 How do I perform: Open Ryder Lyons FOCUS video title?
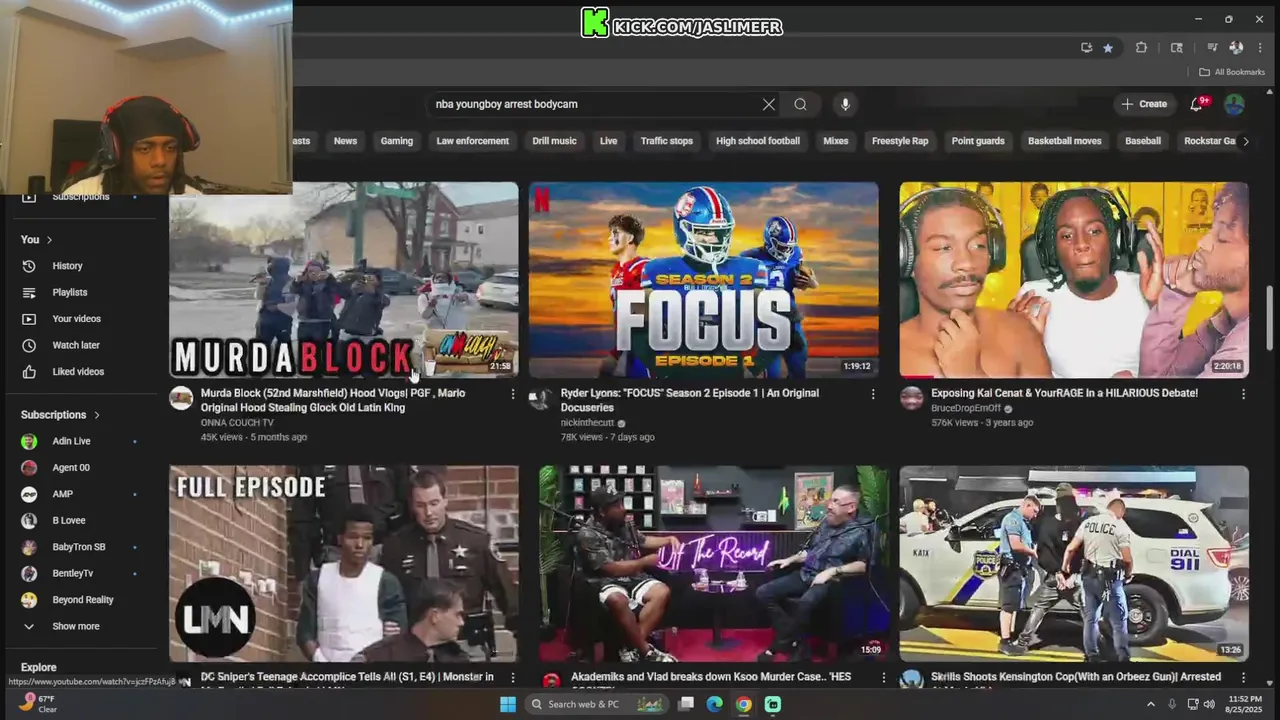click(x=691, y=400)
